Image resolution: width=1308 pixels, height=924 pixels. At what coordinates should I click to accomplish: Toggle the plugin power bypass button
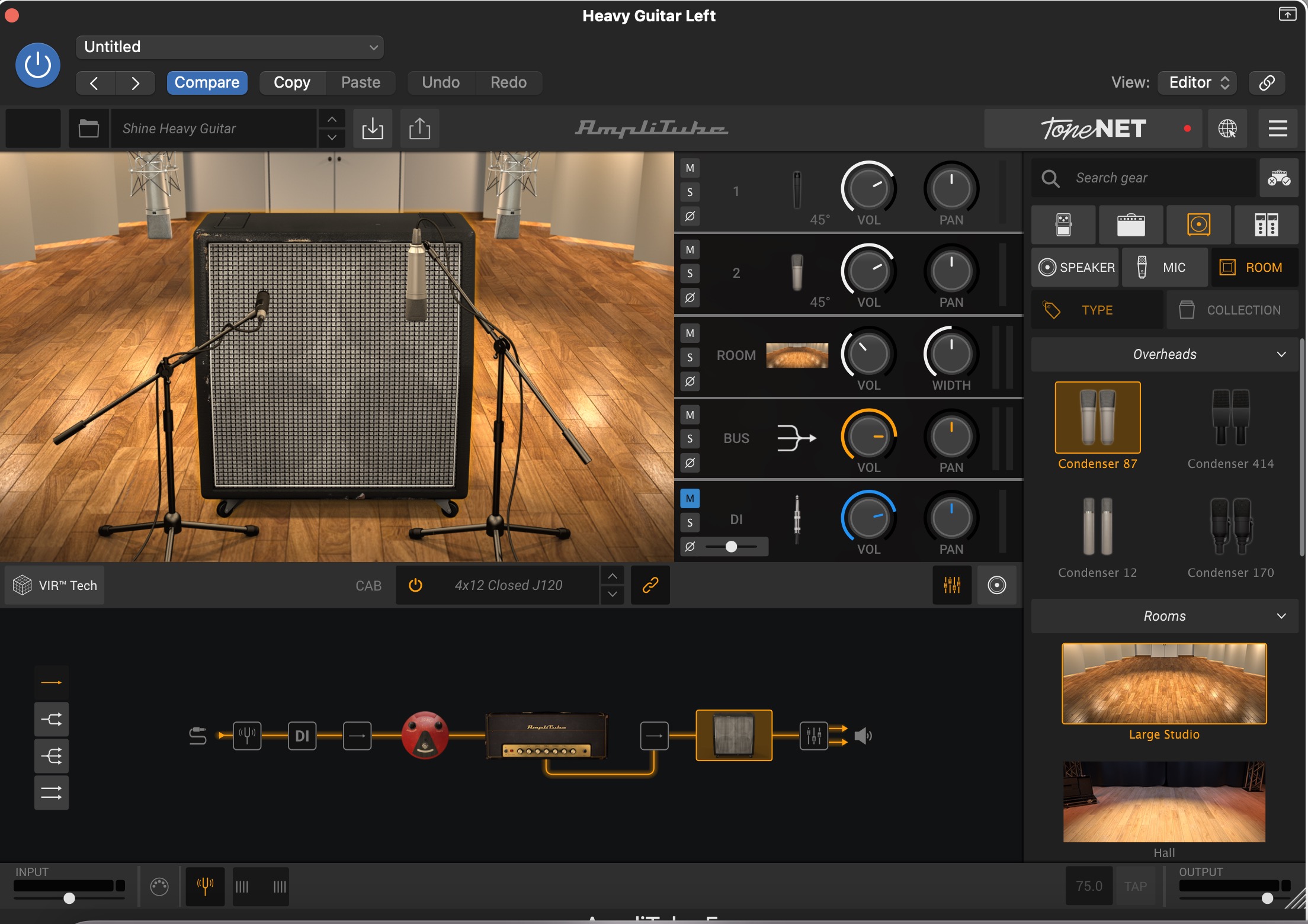pyautogui.click(x=37, y=65)
